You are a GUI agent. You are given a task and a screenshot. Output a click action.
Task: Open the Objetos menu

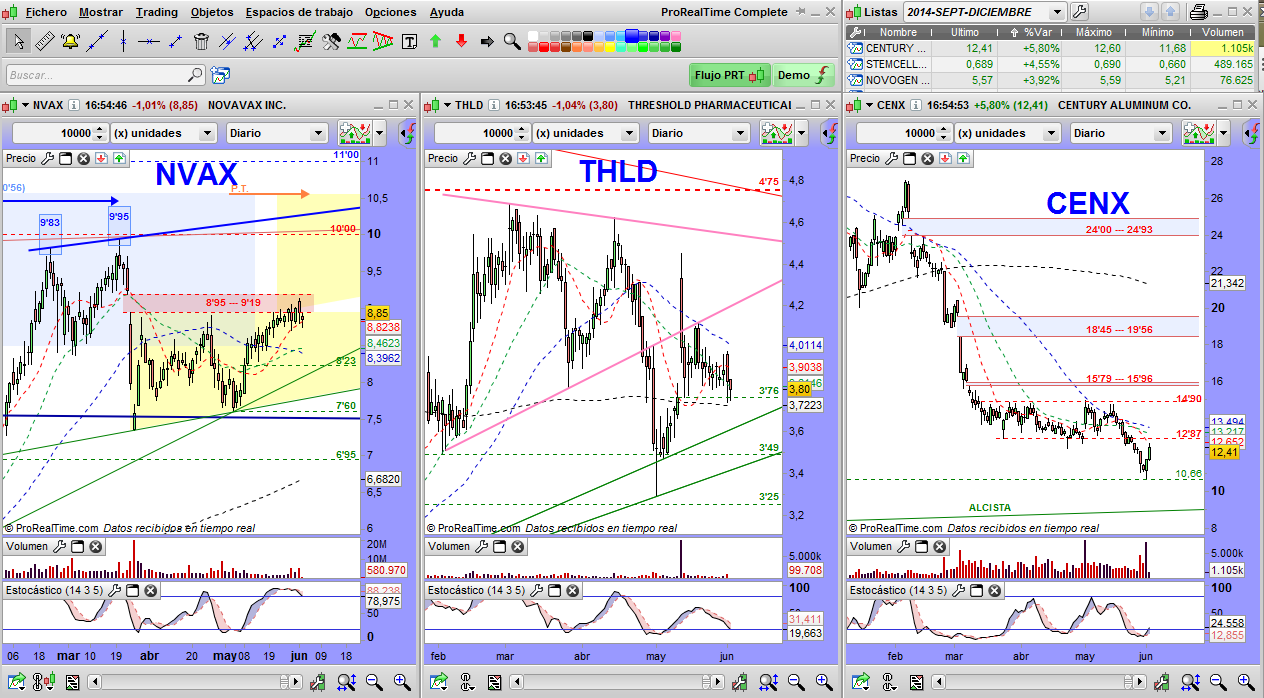pos(211,12)
